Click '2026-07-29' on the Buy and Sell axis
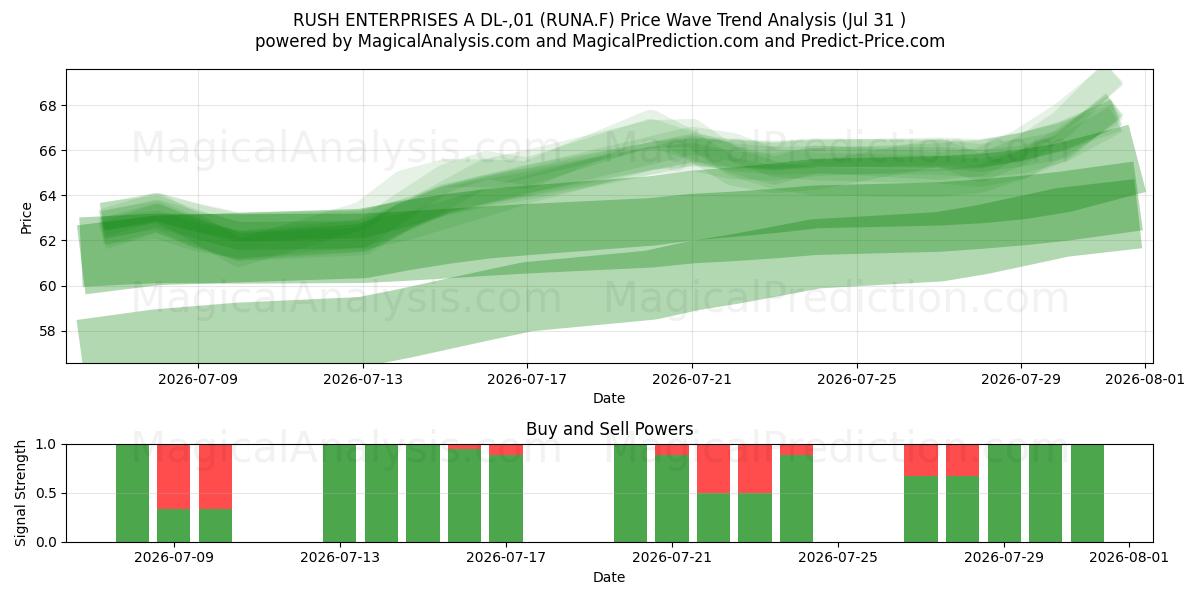This screenshot has height=600, width=1200. tap(1004, 559)
